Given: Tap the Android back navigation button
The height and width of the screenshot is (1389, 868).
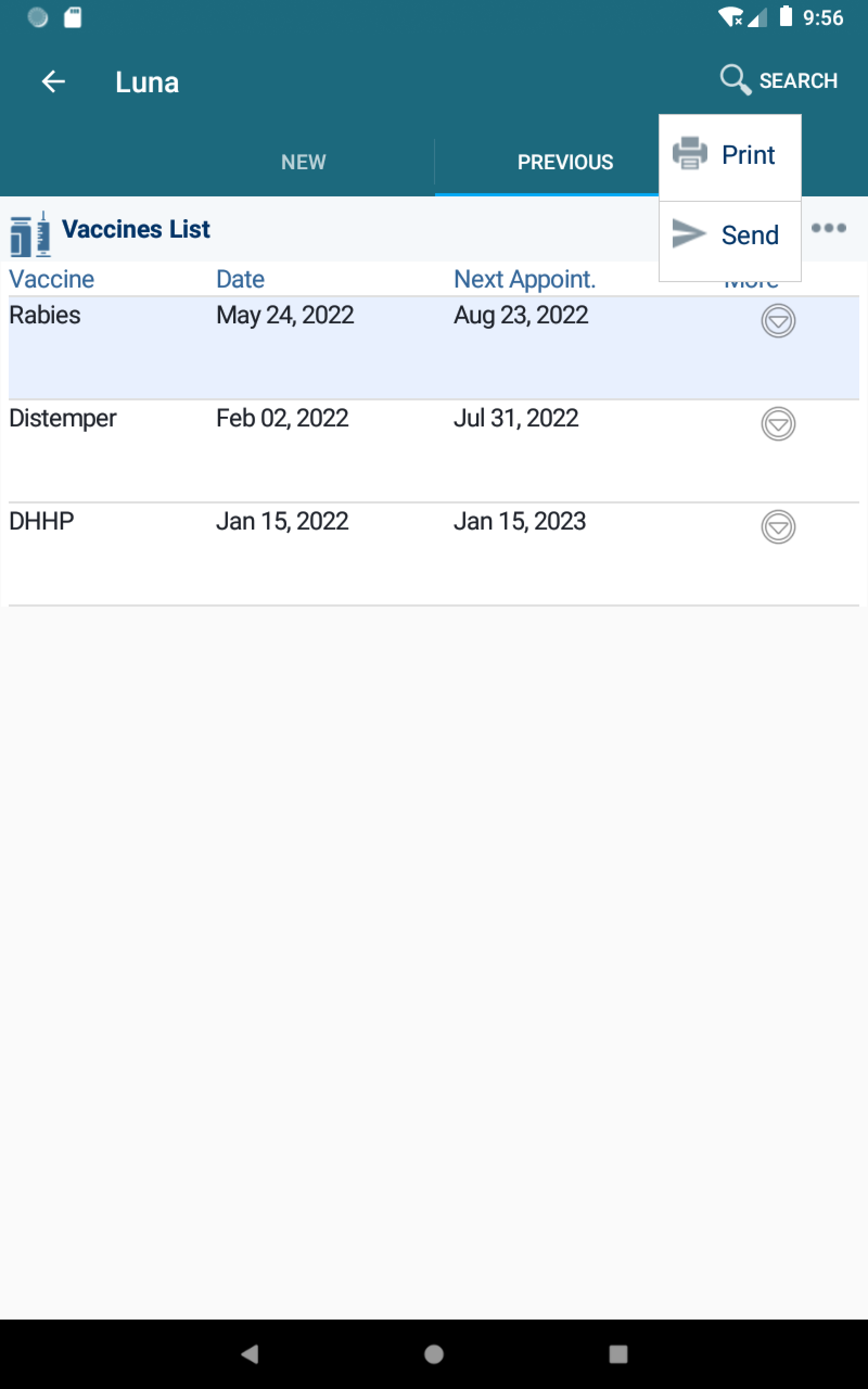Looking at the screenshot, I should click(250, 1354).
